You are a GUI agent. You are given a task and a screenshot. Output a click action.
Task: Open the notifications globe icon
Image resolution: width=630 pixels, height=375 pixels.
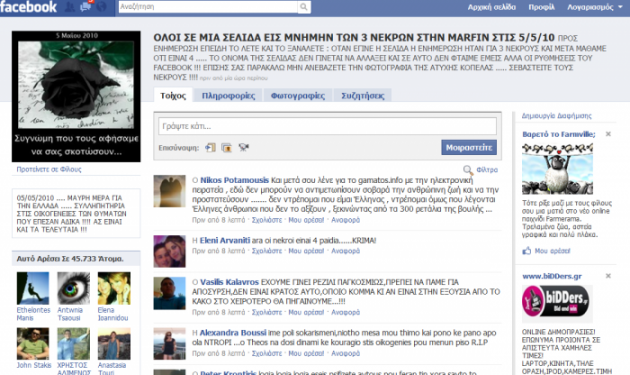click(102, 7)
